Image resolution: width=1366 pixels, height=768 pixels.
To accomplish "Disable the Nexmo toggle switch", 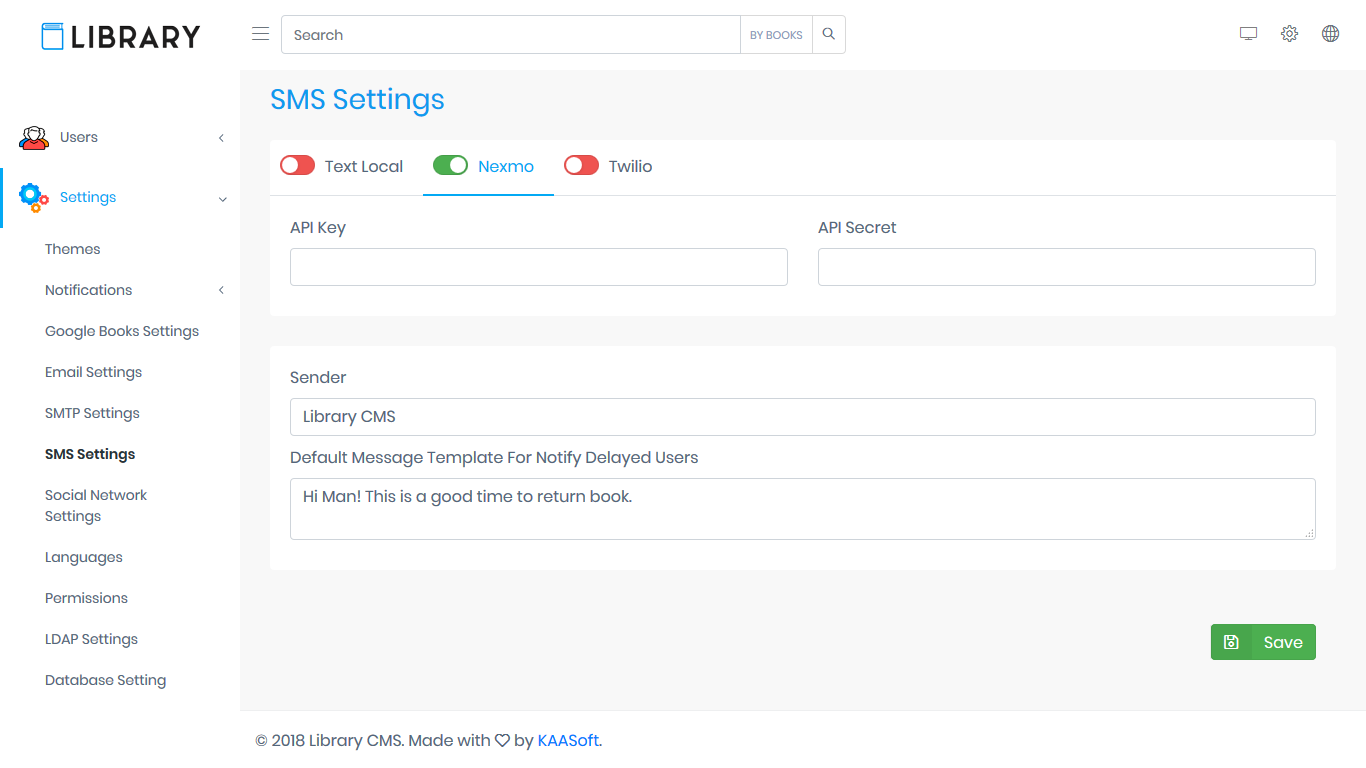I will pos(450,166).
